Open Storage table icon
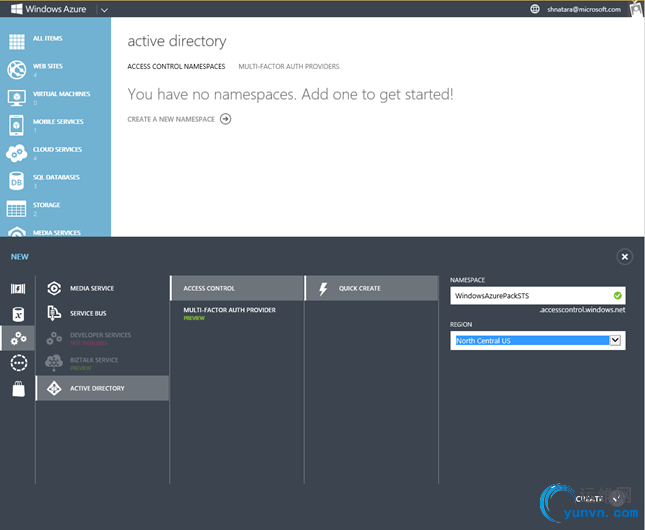 coord(16,209)
